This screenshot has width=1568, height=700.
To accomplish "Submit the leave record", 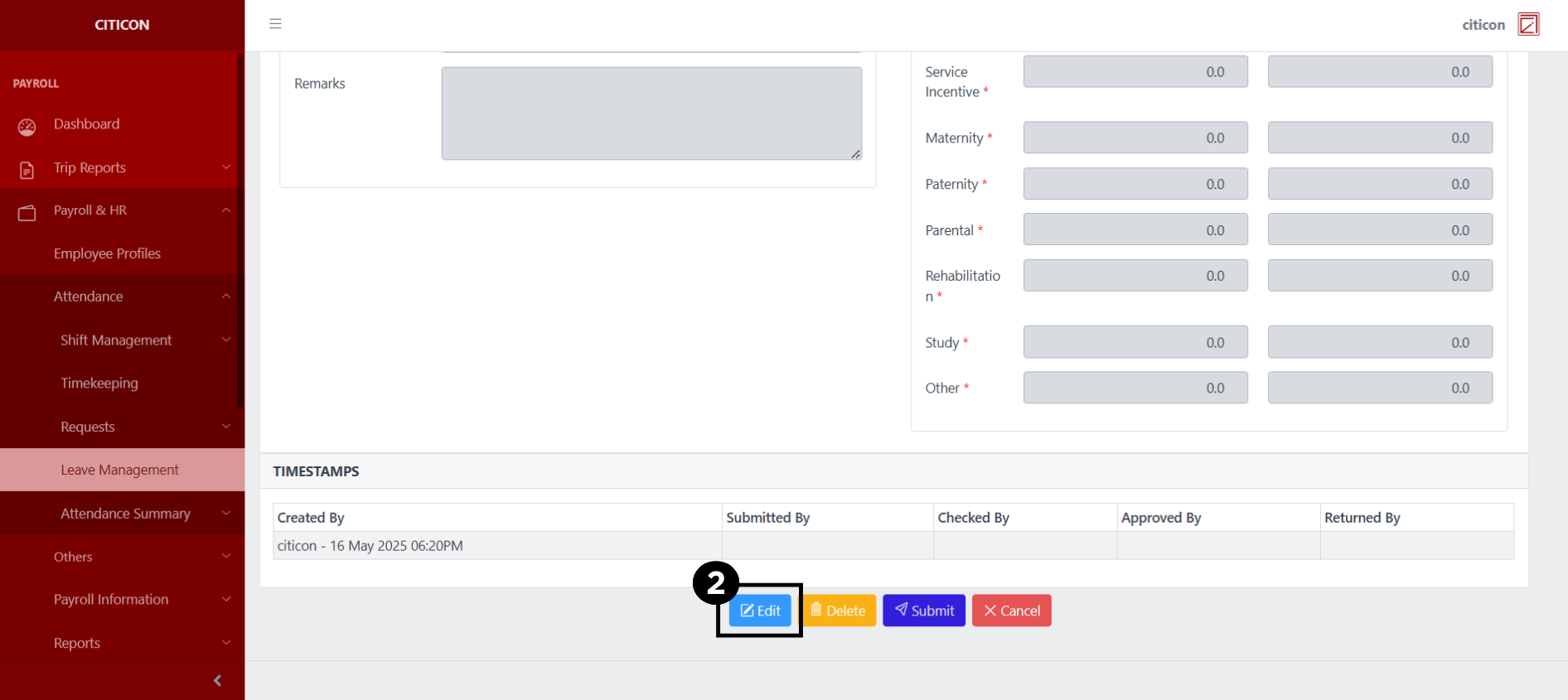I will pos(923,611).
